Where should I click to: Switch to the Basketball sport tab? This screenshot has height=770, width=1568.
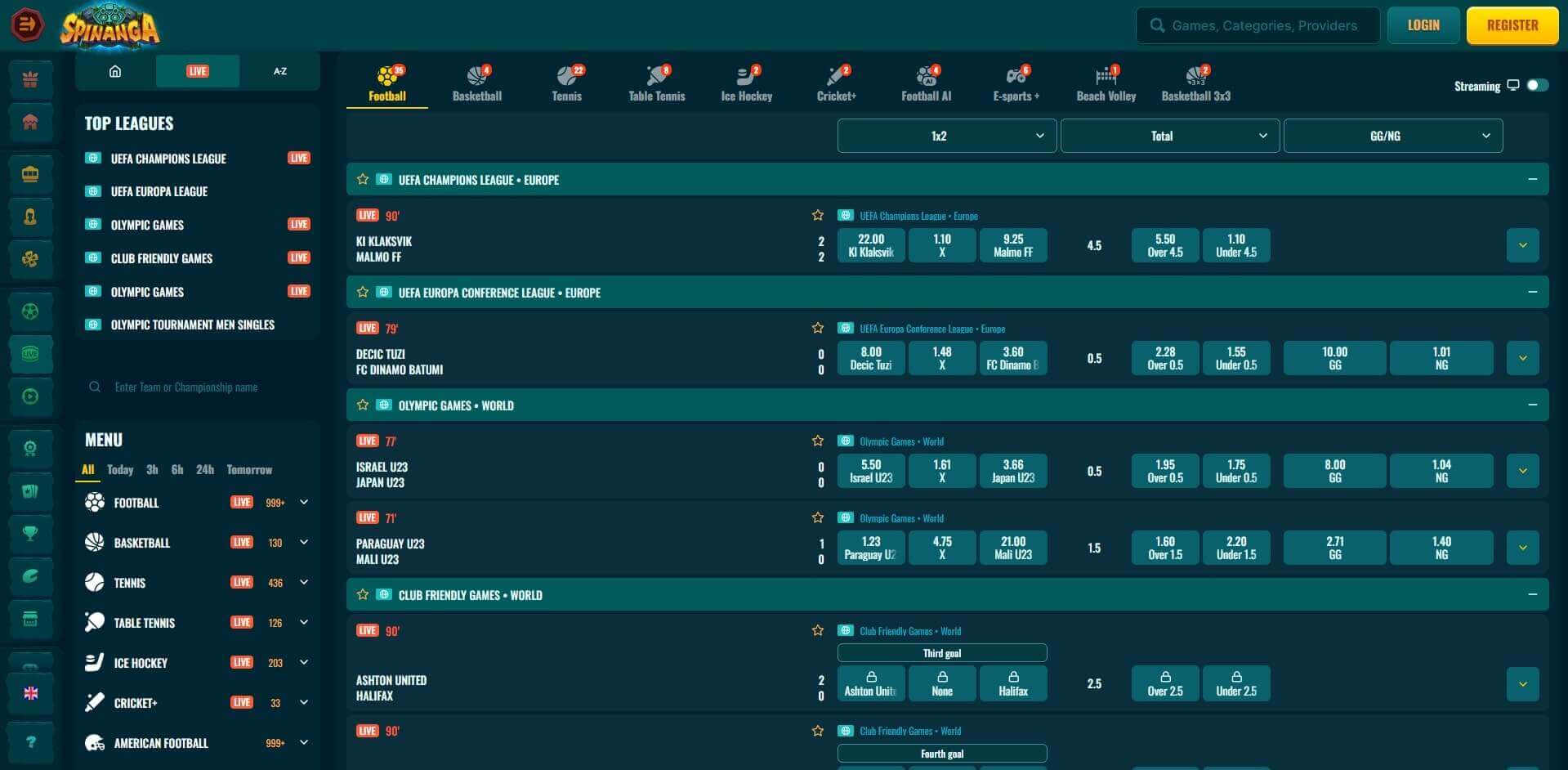tap(477, 84)
